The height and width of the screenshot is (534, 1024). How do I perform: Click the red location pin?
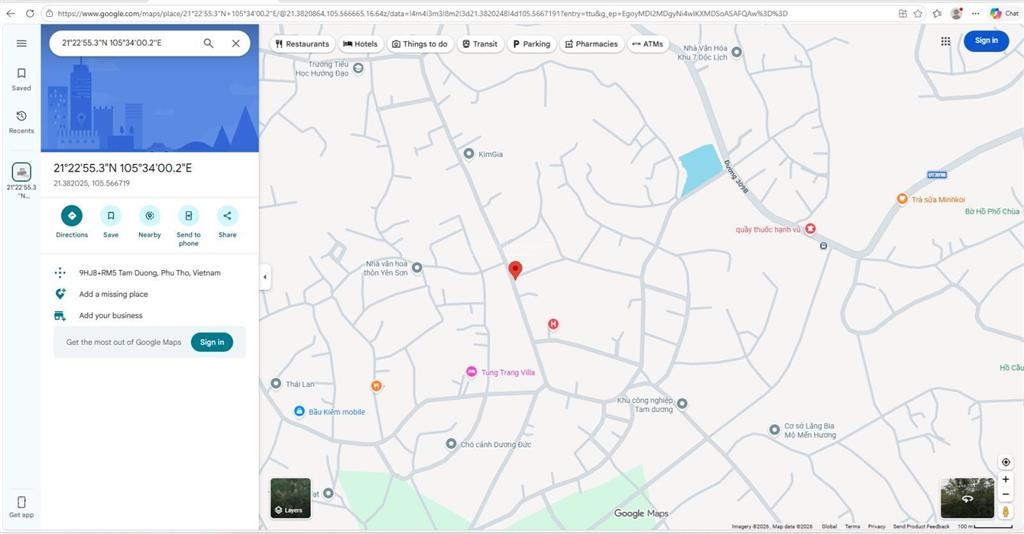pos(515,270)
